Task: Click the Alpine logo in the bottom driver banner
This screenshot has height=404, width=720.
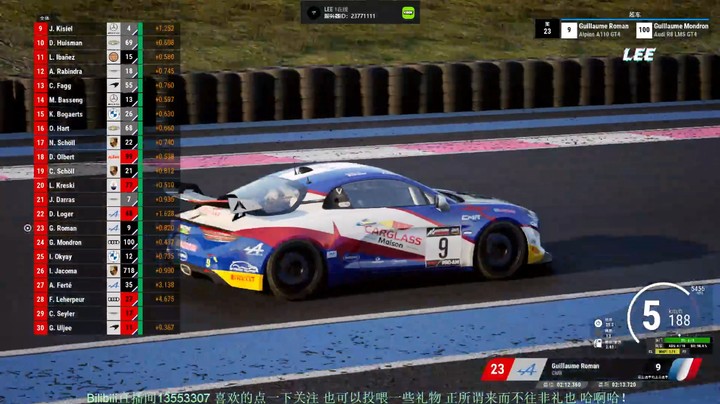Action: point(527,370)
